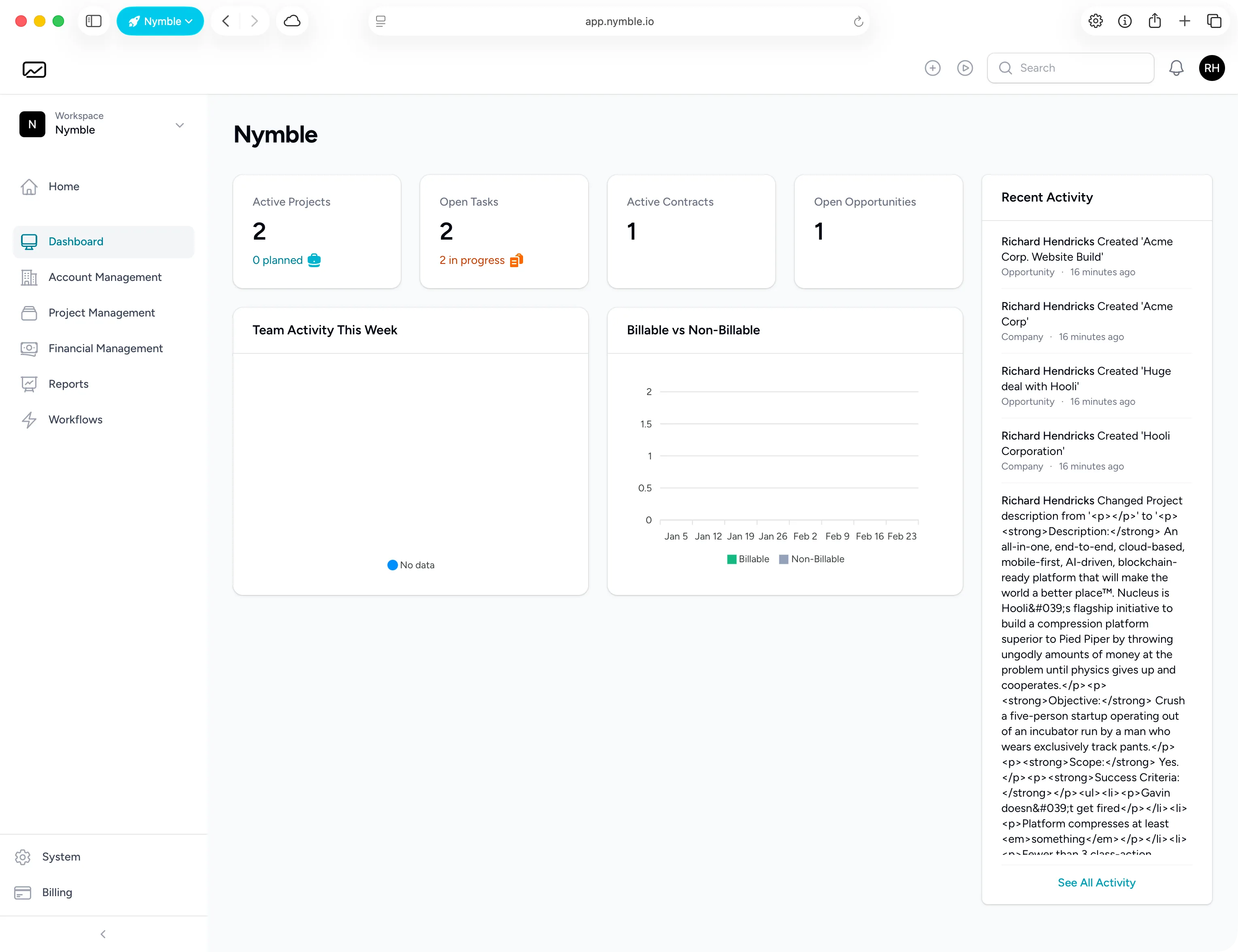Click the Nymble chart logo top left

coord(34,69)
